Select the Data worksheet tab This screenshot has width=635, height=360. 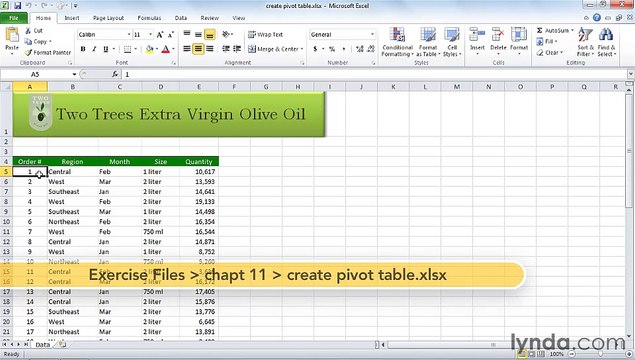tap(43, 345)
